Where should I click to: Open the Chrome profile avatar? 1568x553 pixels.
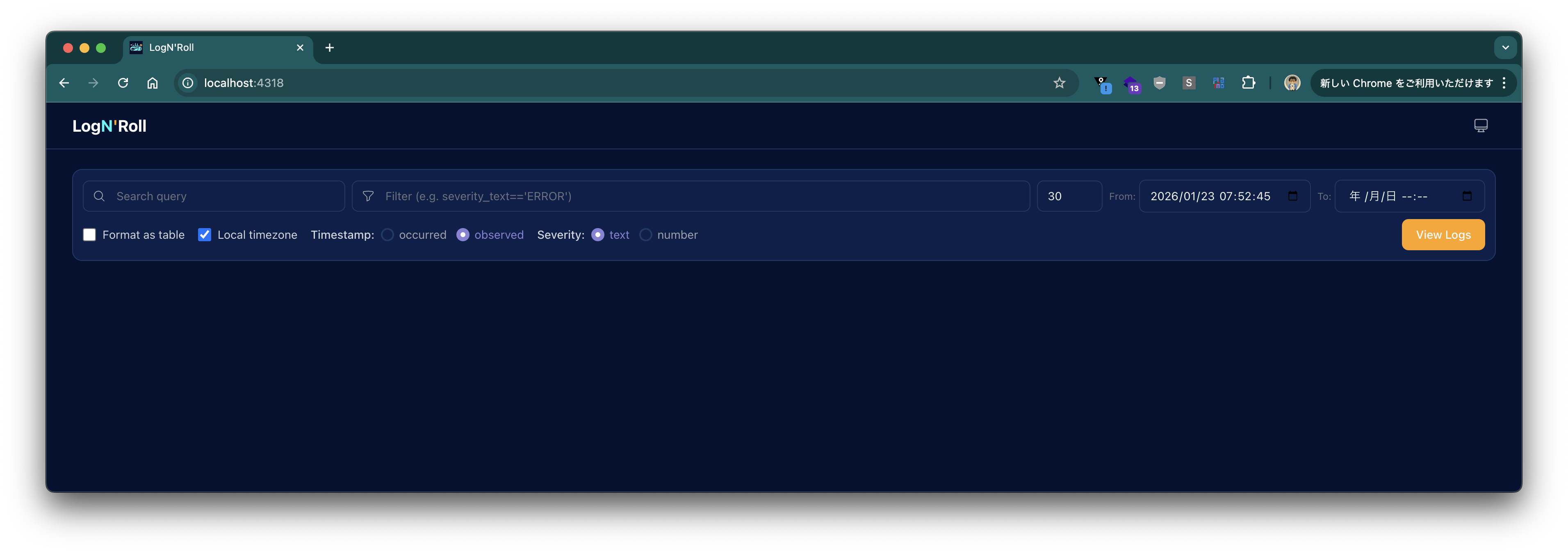(1292, 83)
